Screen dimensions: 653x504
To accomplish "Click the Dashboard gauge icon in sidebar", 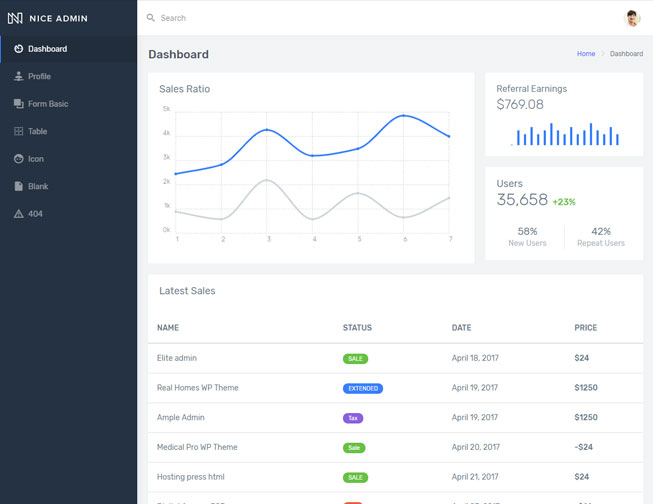I will pos(19,49).
